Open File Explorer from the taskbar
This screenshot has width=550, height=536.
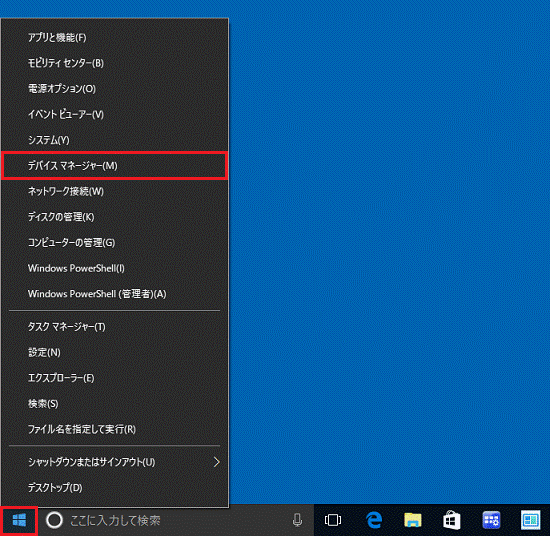(x=413, y=520)
